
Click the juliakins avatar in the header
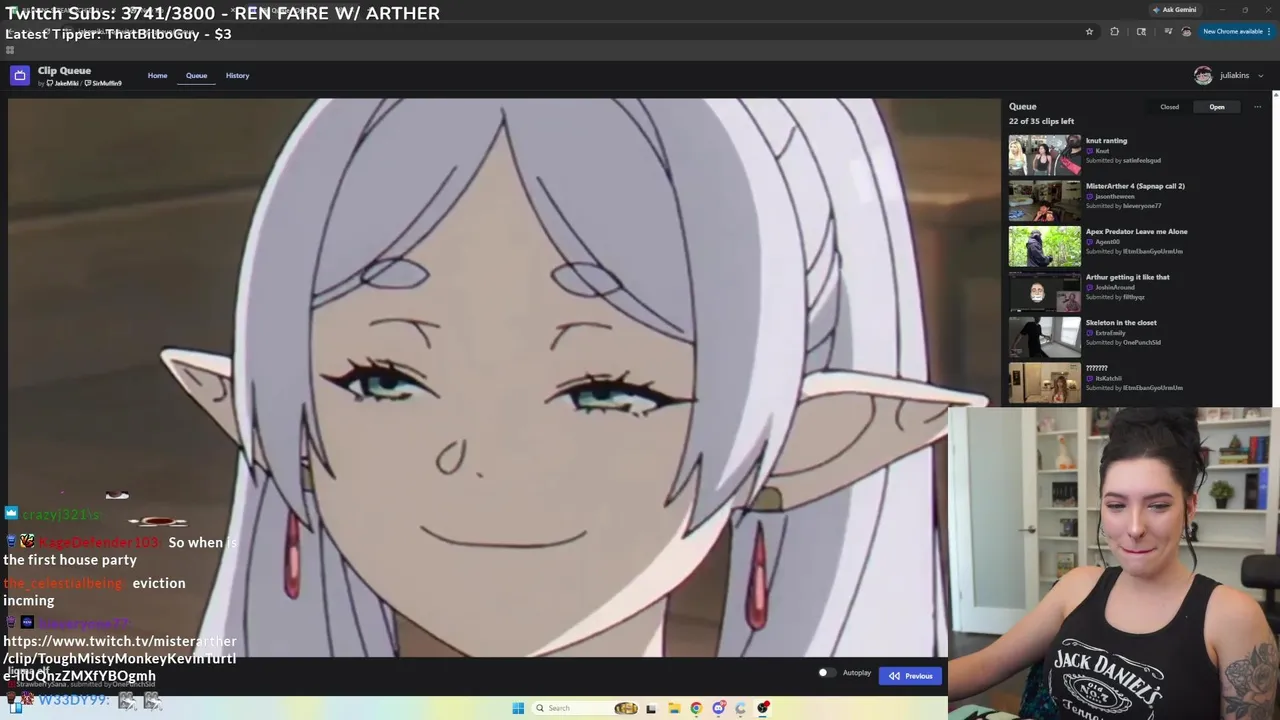(1203, 75)
